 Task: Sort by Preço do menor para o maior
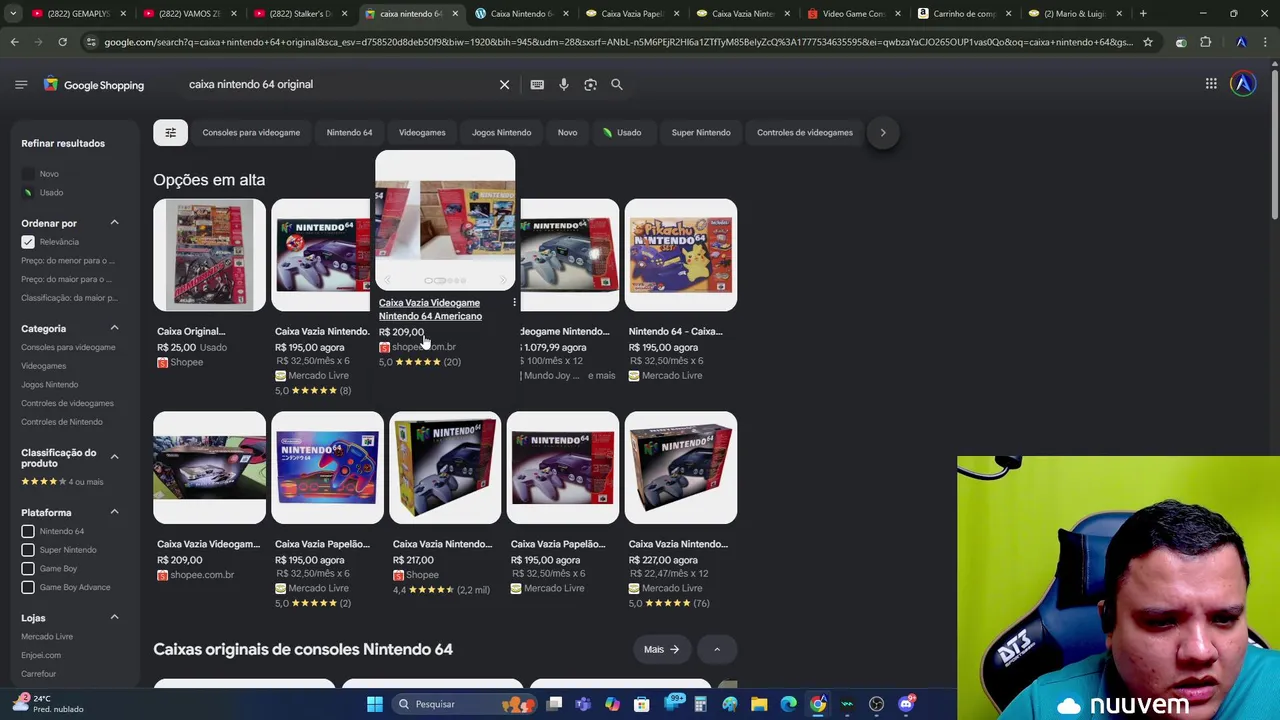(67, 261)
